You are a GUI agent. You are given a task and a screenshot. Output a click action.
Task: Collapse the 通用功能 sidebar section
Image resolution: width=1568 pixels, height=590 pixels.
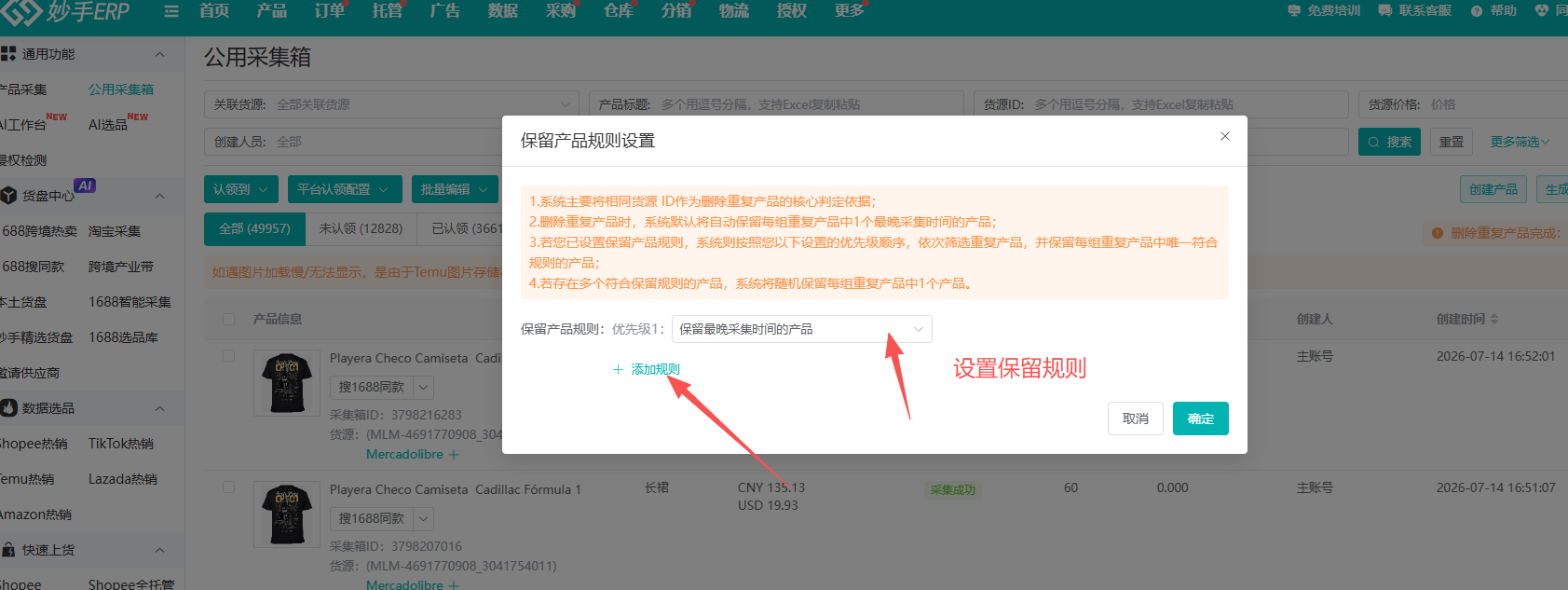(x=159, y=54)
